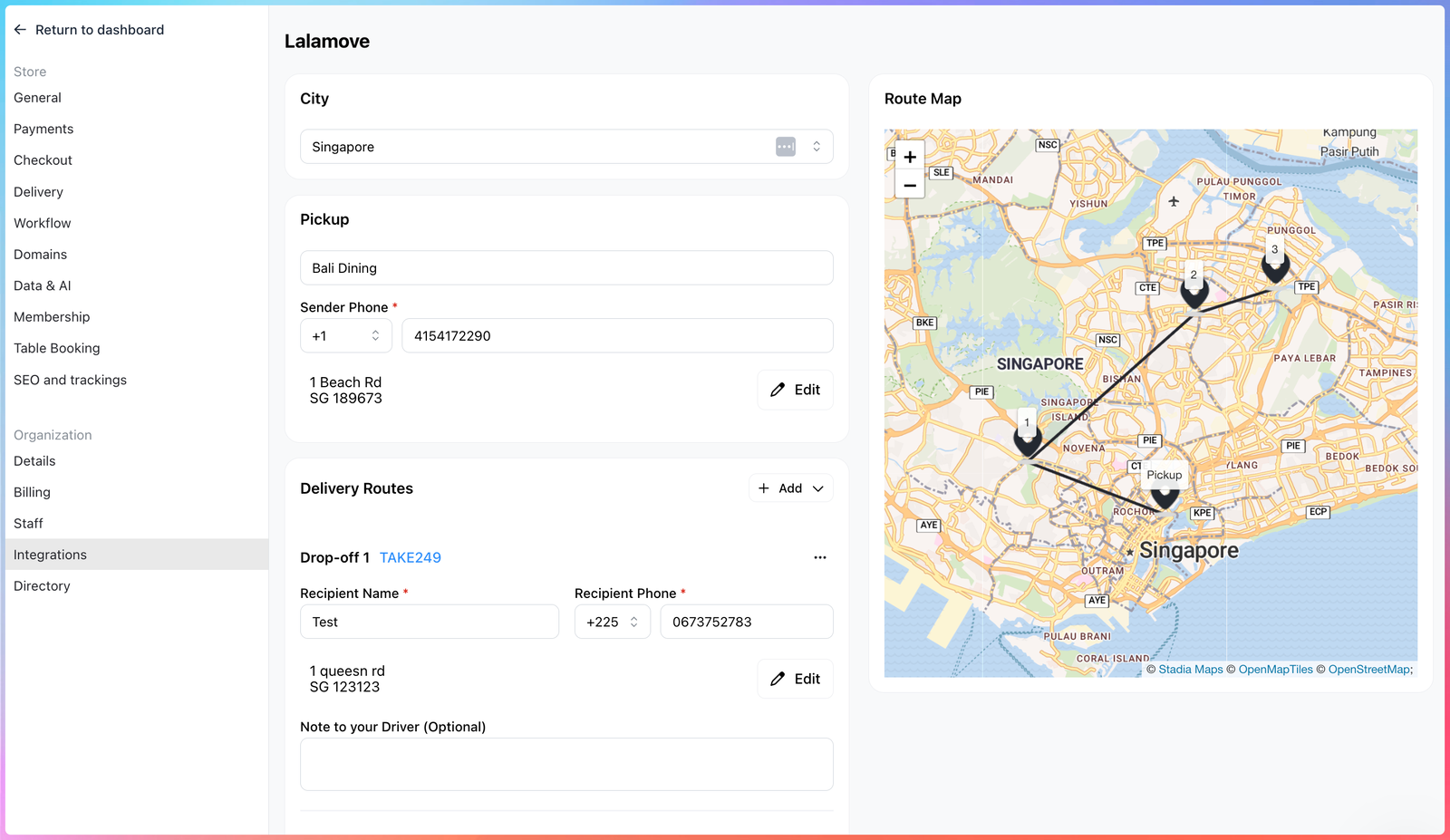Open Directory page
1450x840 pixels.
tap(42, 586)
